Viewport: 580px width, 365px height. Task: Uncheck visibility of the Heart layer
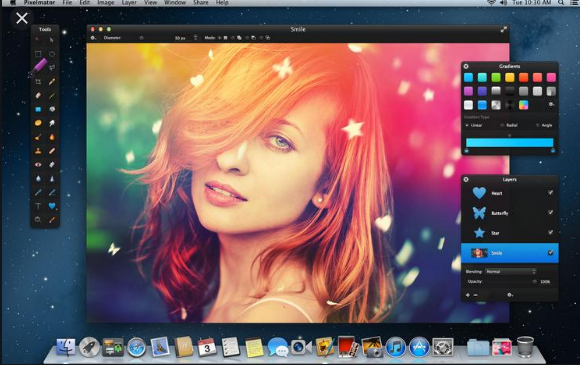(x=550, y=192)
